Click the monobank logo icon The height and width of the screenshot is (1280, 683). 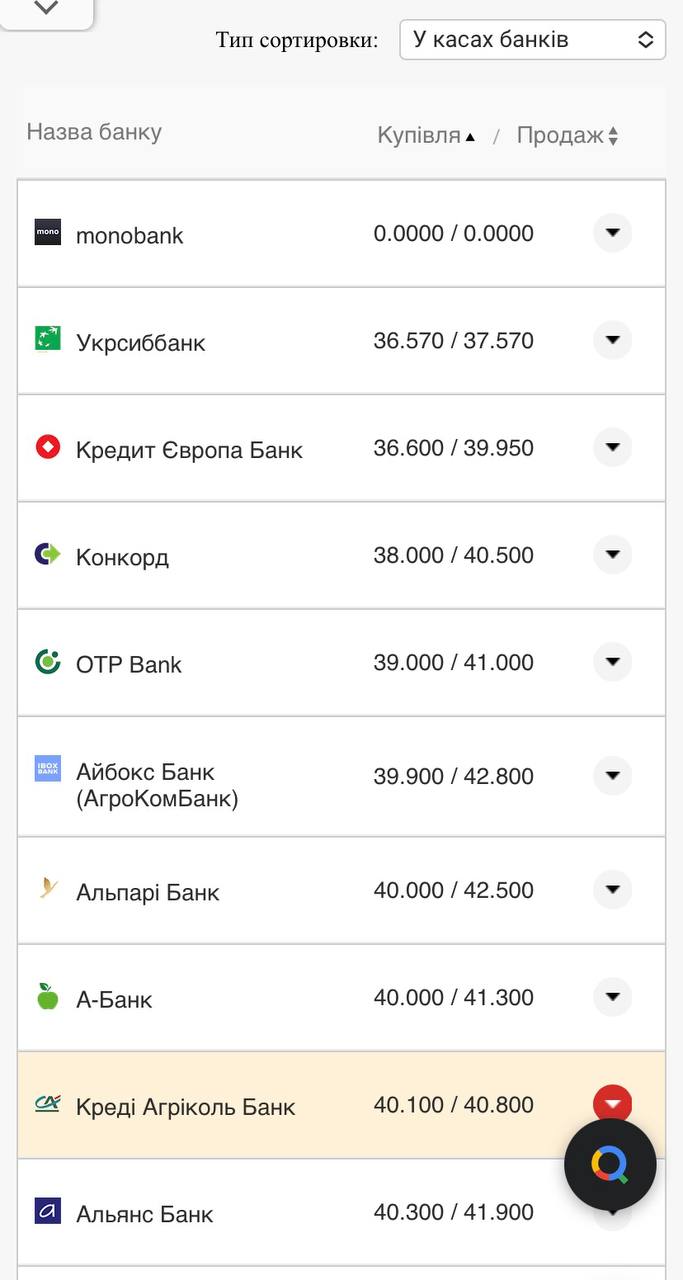click(47, 232)
